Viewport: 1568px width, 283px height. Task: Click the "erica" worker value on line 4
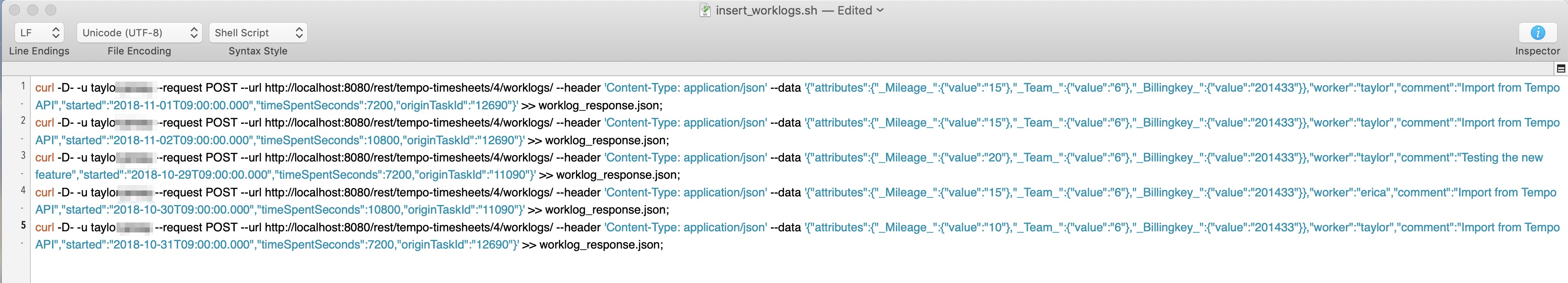[x=1373, y=192]
